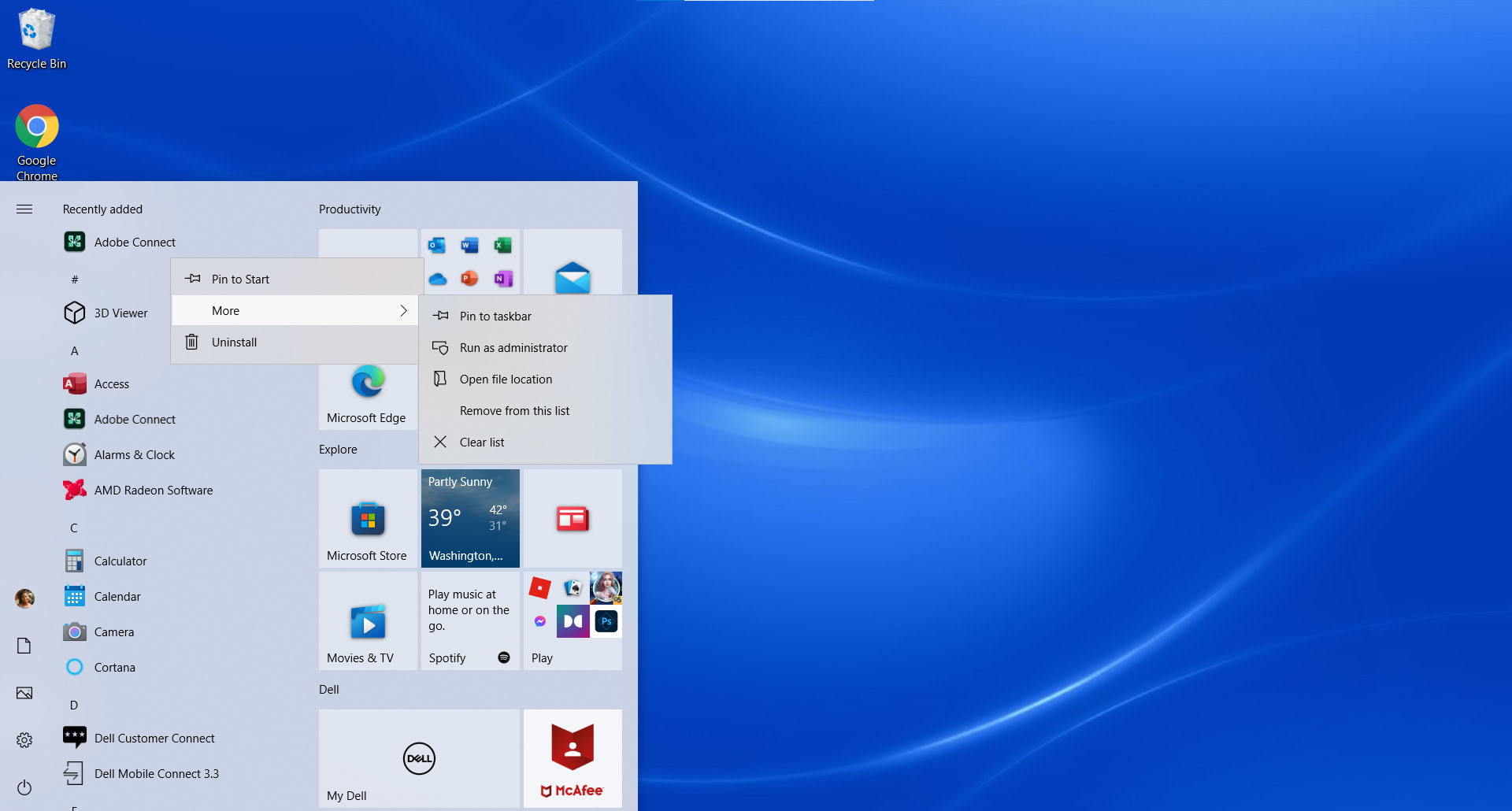Screen dimensions: 1512x811
Task: Click the Explore group header
Action: (338, 450)
